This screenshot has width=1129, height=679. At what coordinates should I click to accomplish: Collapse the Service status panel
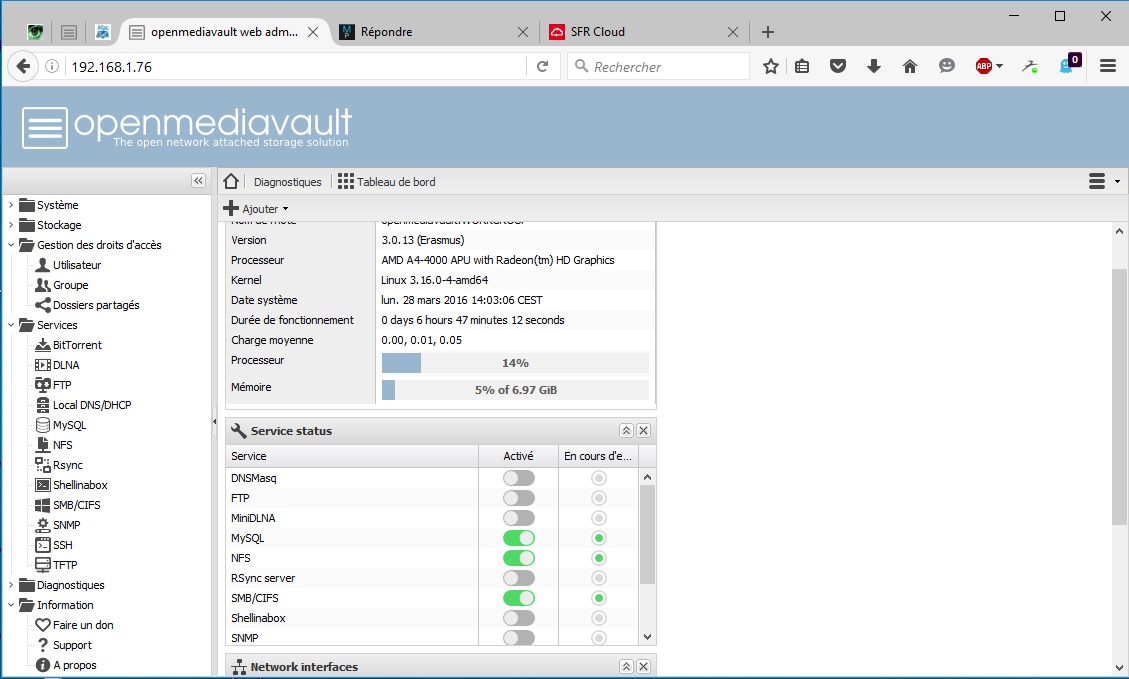point(626,431)
